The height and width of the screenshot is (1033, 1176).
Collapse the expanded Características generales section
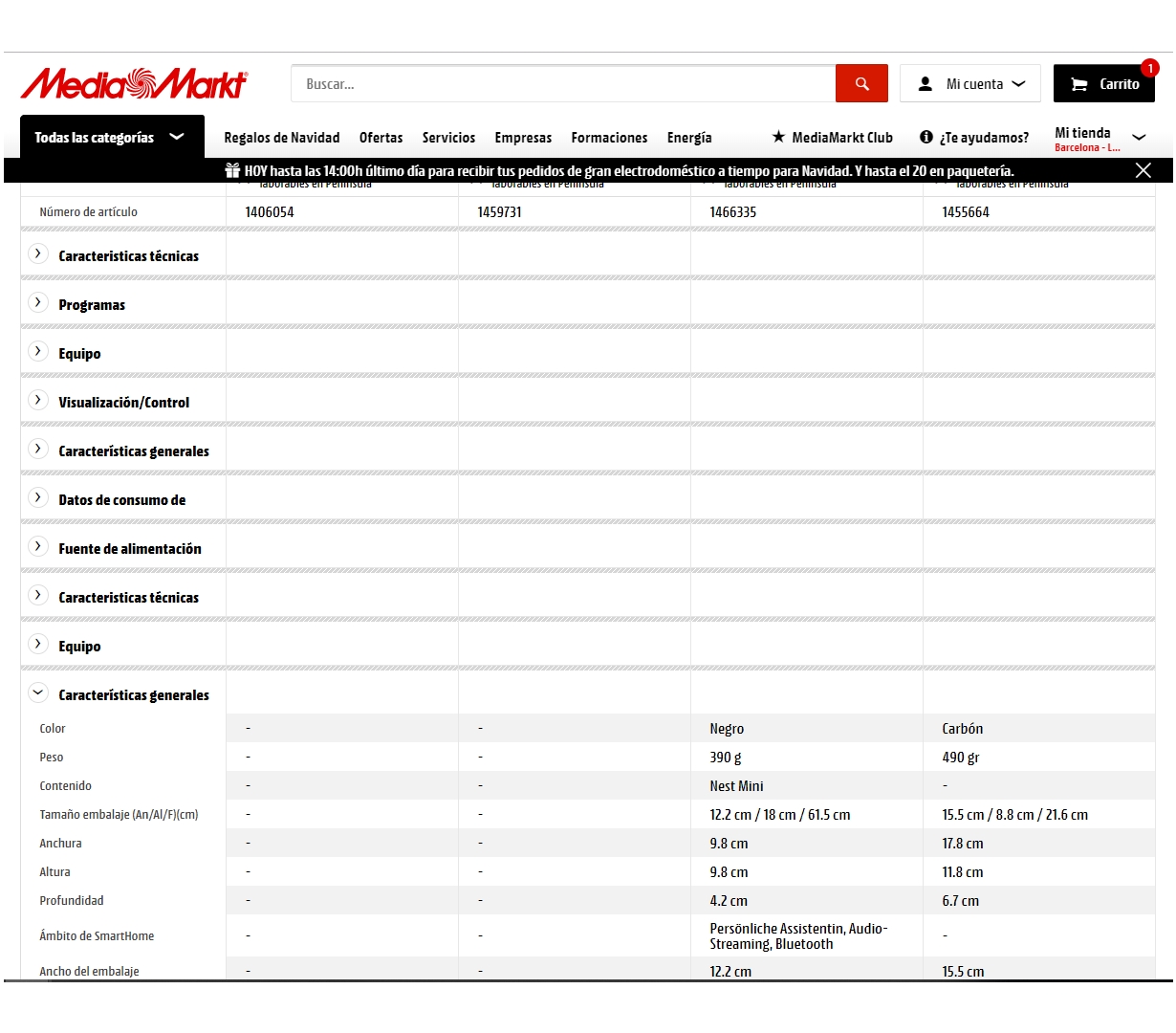pyautogui.click(x=38, y=693)
